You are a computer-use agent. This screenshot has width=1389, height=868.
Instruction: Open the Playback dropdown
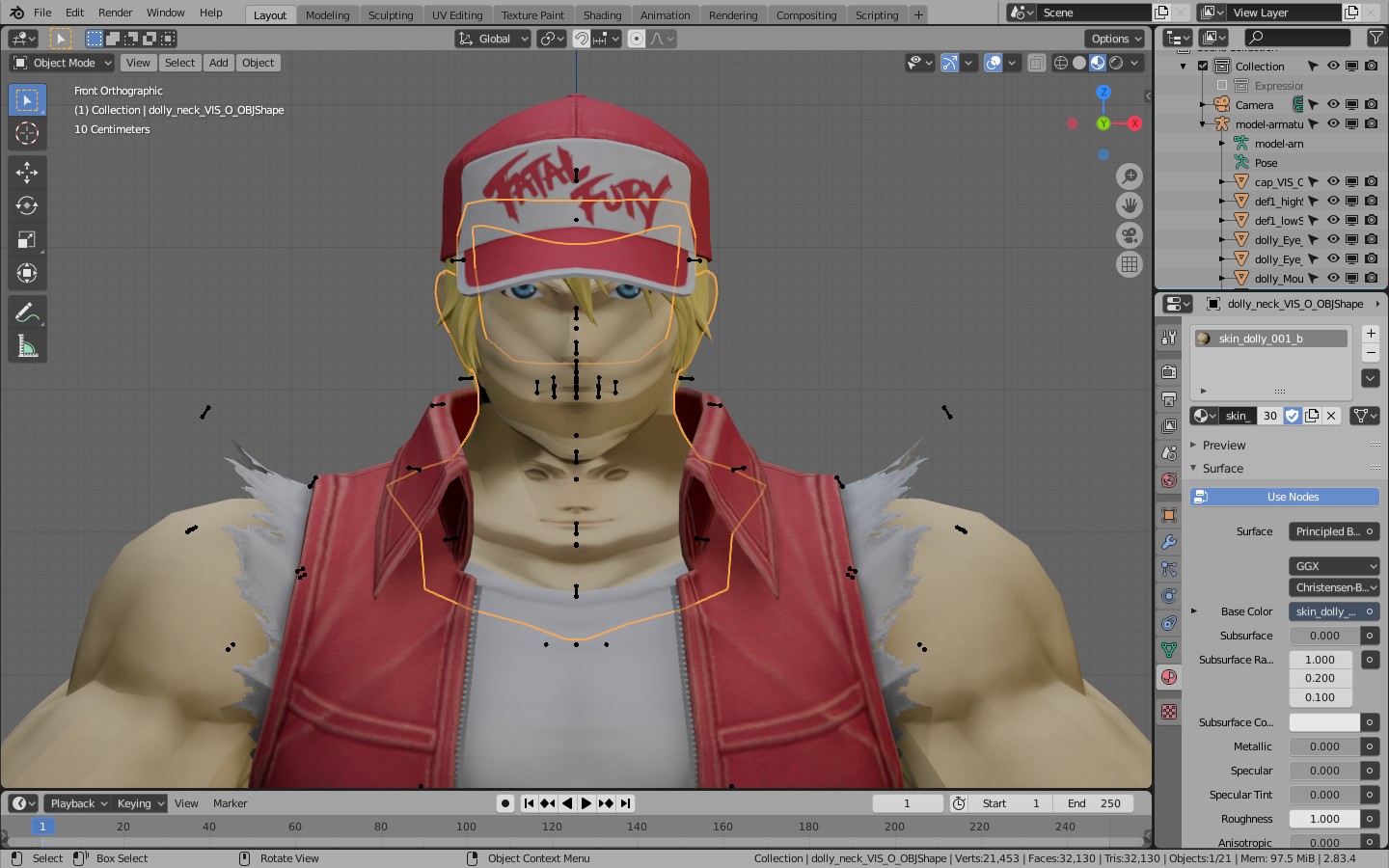pyautogui.click(x=77, y=803)
